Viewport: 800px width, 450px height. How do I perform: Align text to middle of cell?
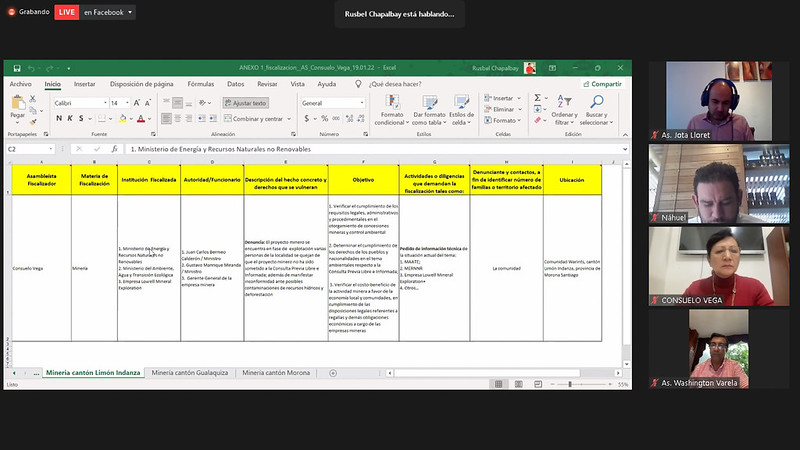(178, 103)
